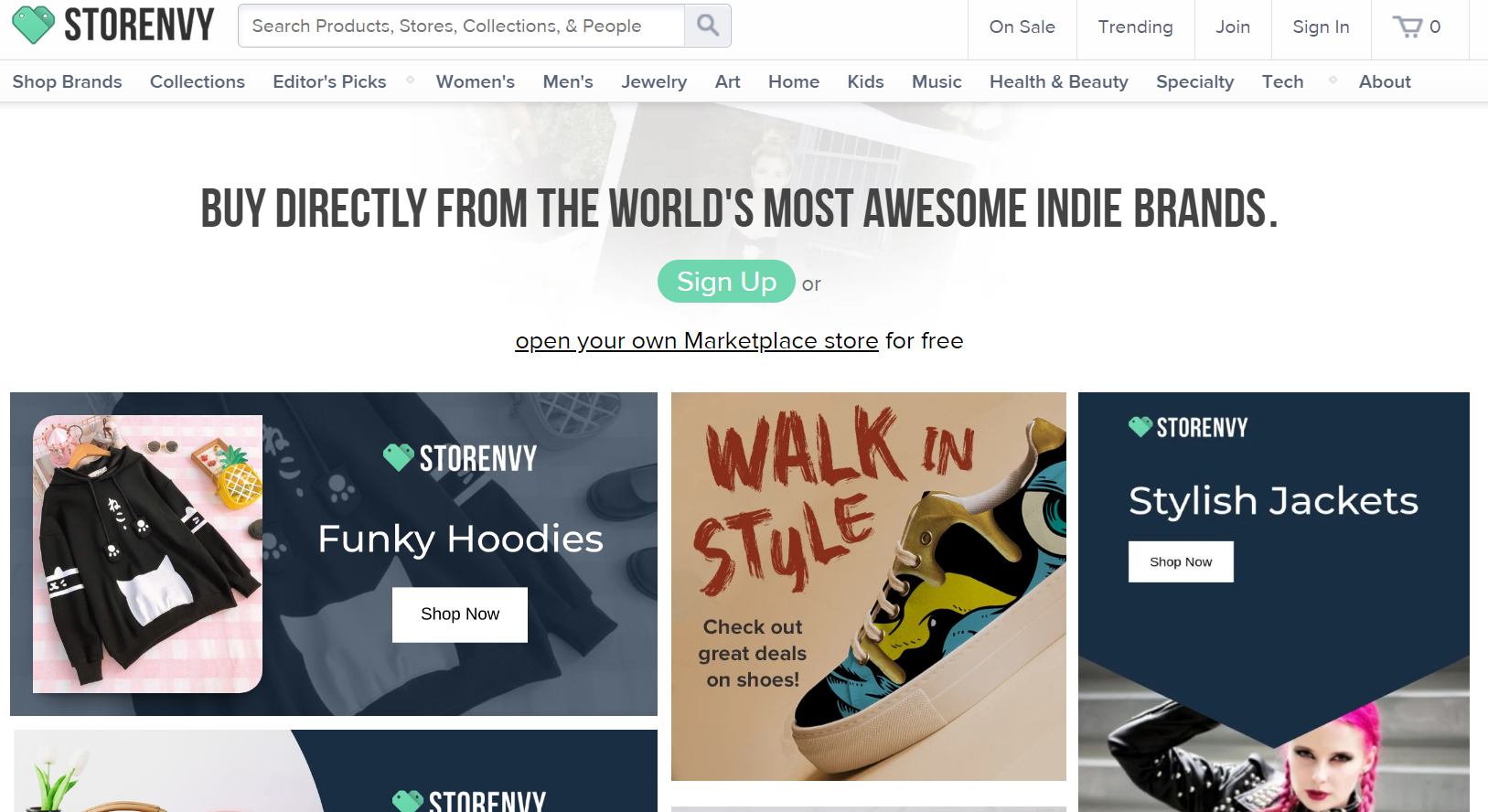
Task: Focus the search products input field
Action: pyautogui.click(x=462, y=26)
